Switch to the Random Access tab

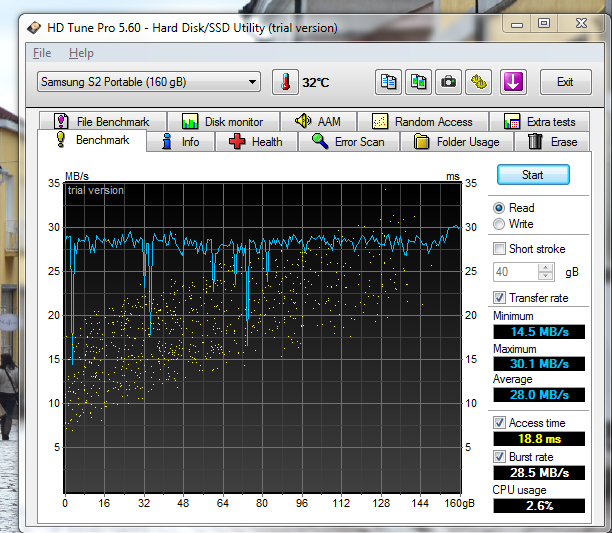tap(423, 122)
